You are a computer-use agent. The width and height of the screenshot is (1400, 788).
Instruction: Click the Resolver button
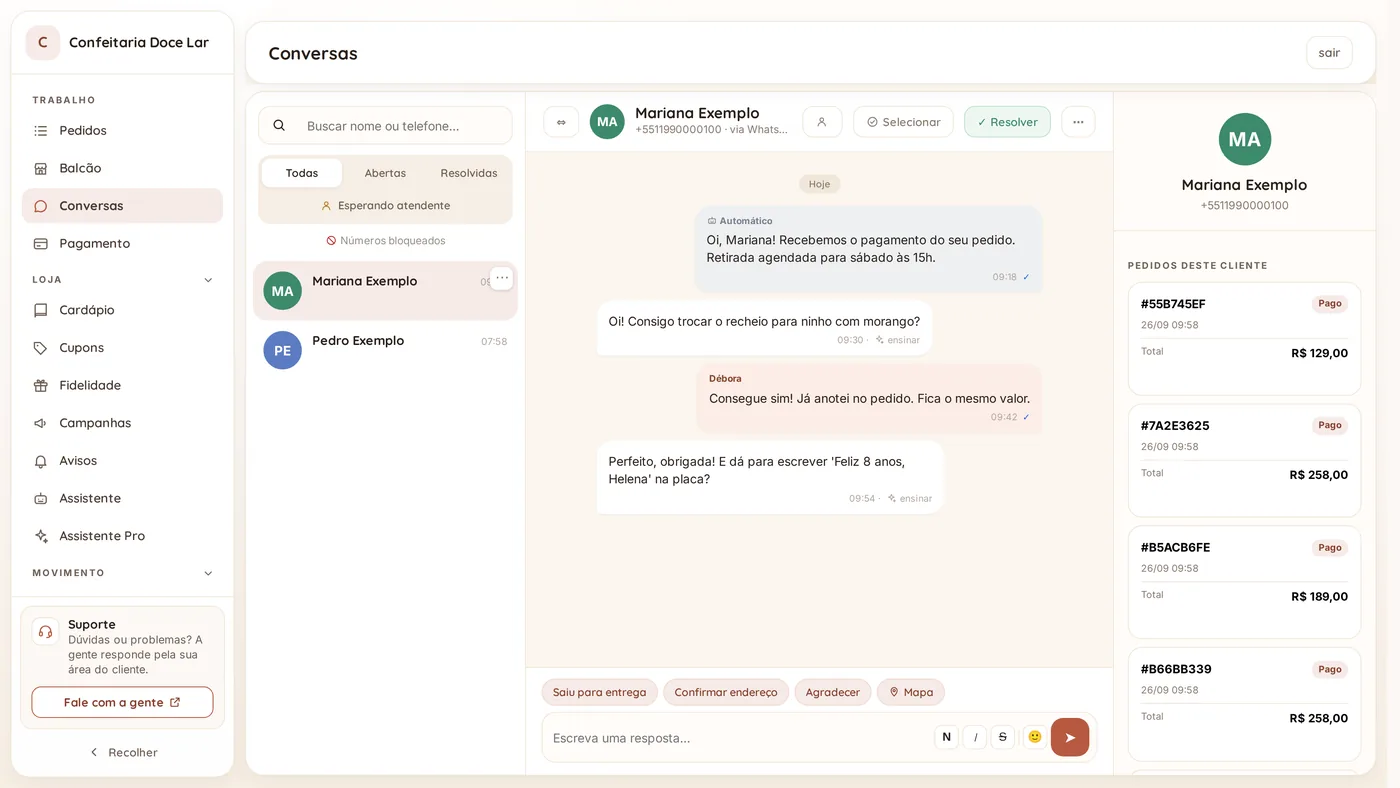[x=1007, y=122]
